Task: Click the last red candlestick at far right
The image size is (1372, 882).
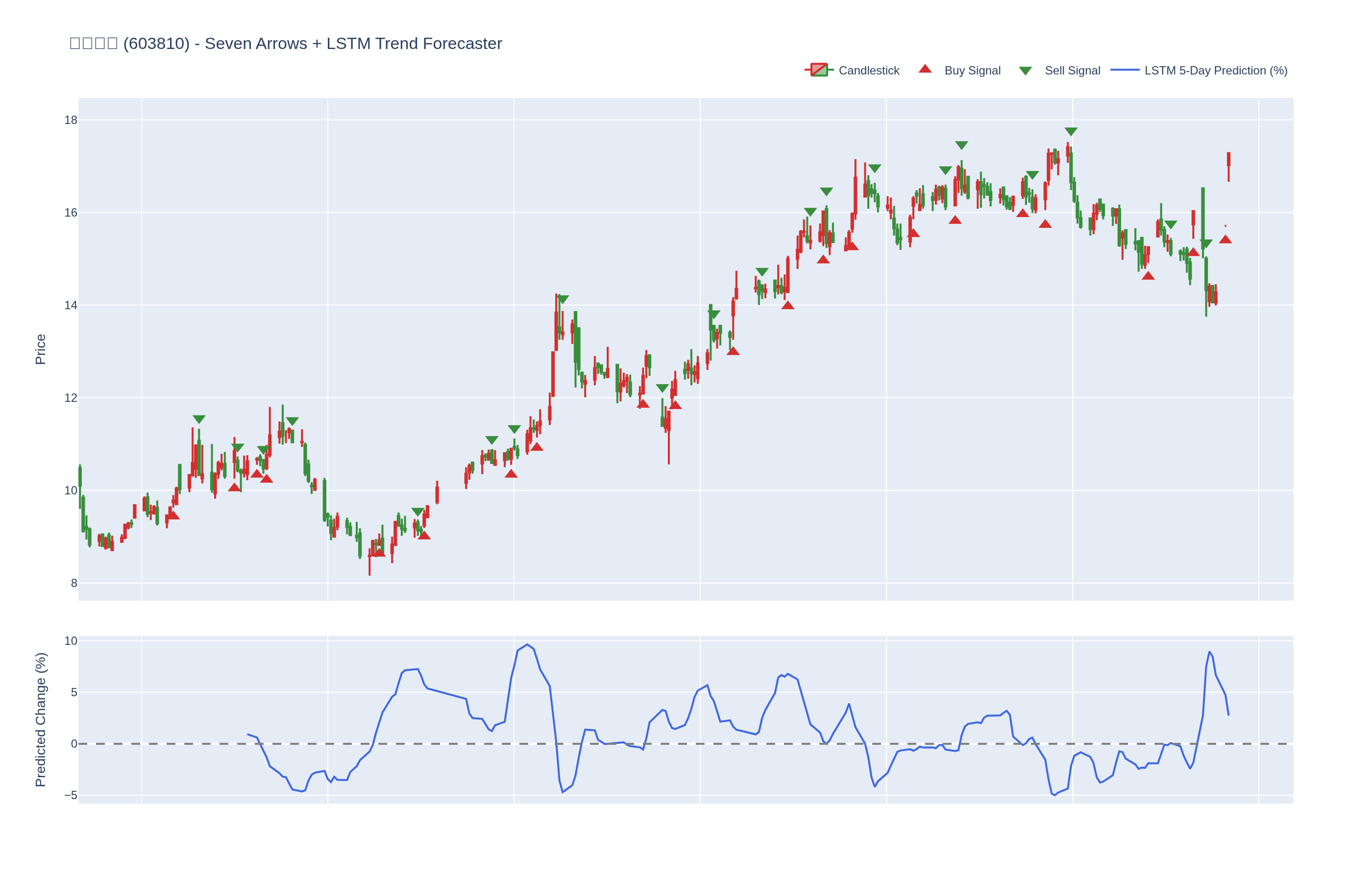Action: (1228, 160)
